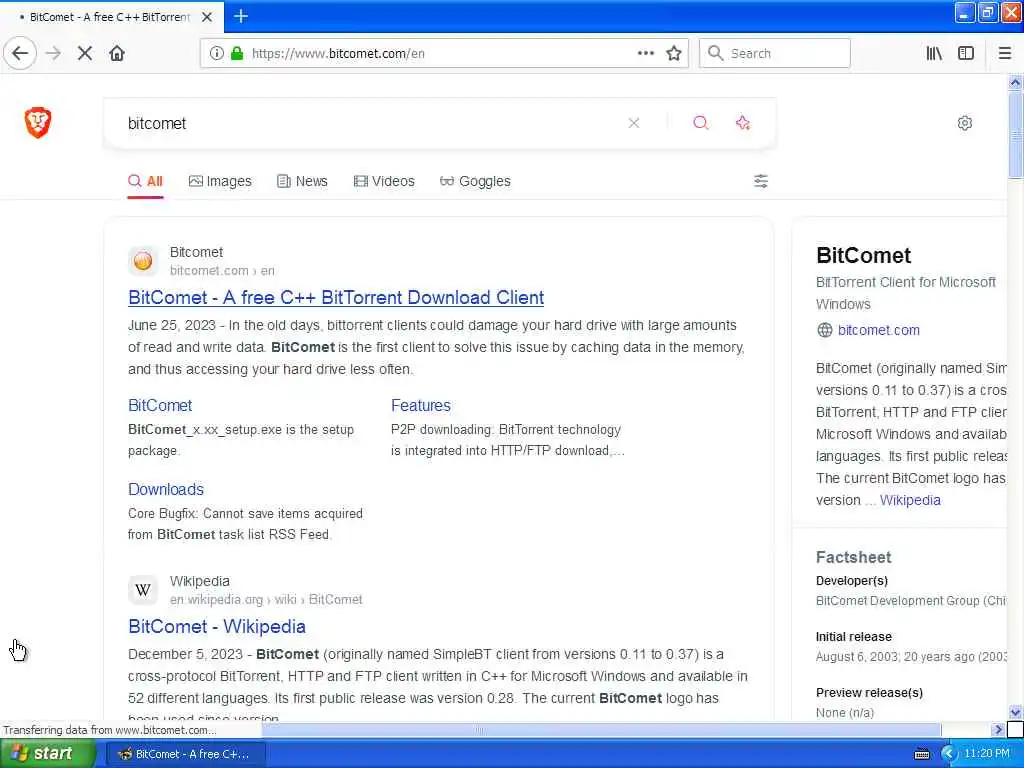Click globe icon beside bitcomet.com

(825, 330)
